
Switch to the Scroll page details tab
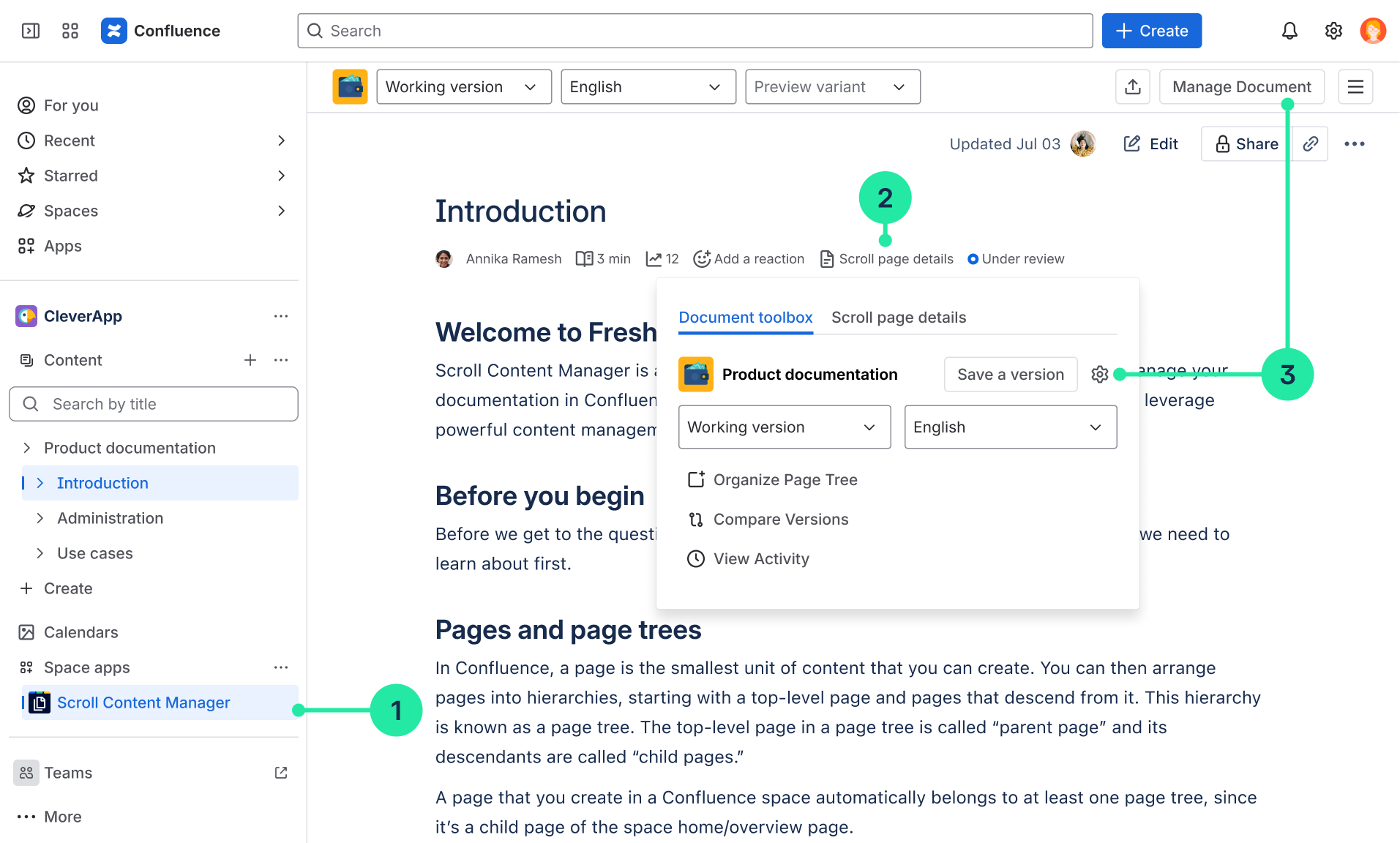point(899,318)
